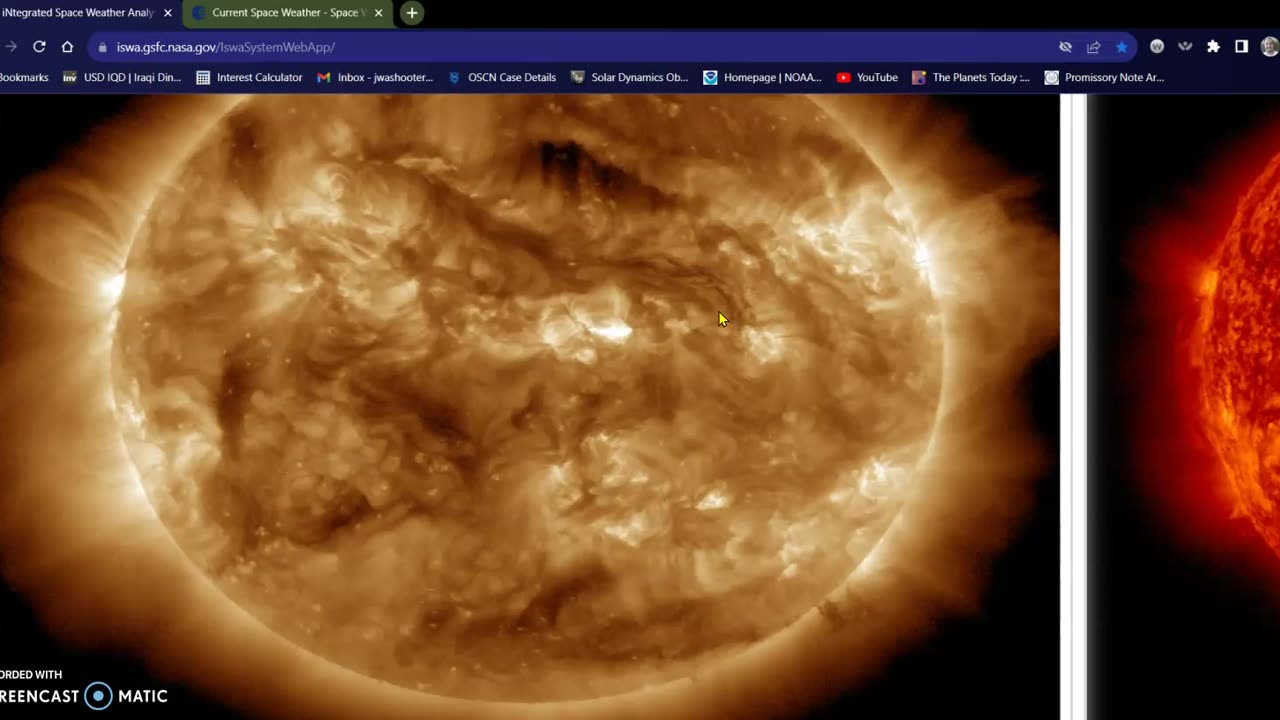Share this page via share icon
The height and width of the screenshot is (720, 1280).
1094,47
